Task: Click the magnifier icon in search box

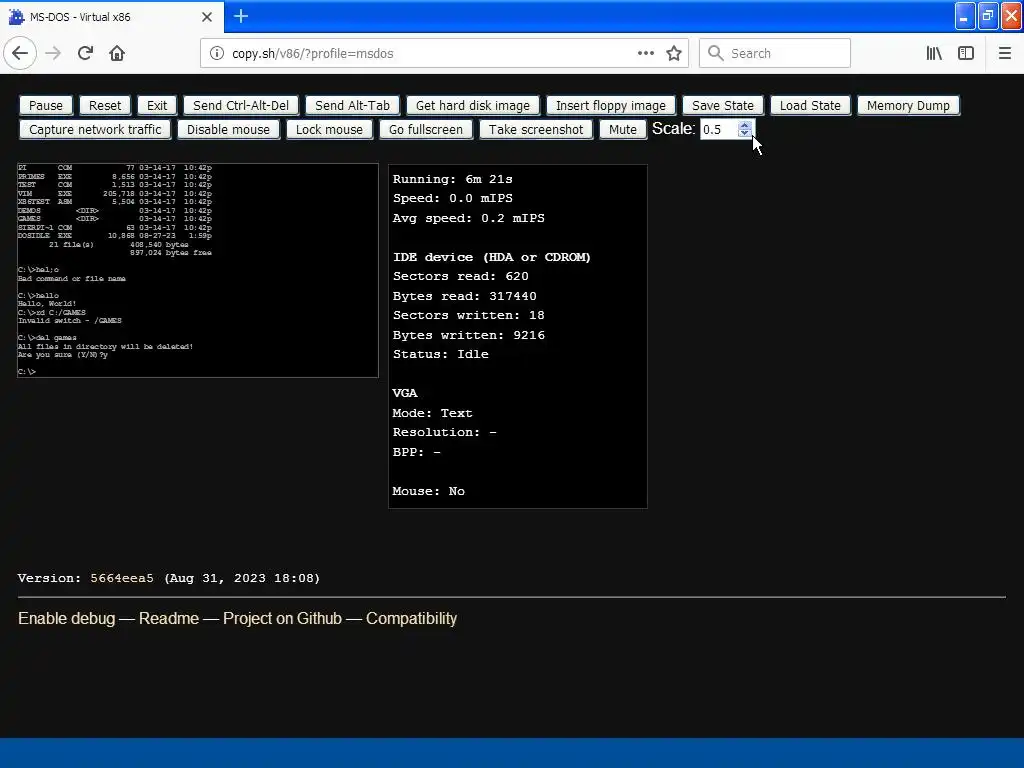Action: [x=716, y=54]
